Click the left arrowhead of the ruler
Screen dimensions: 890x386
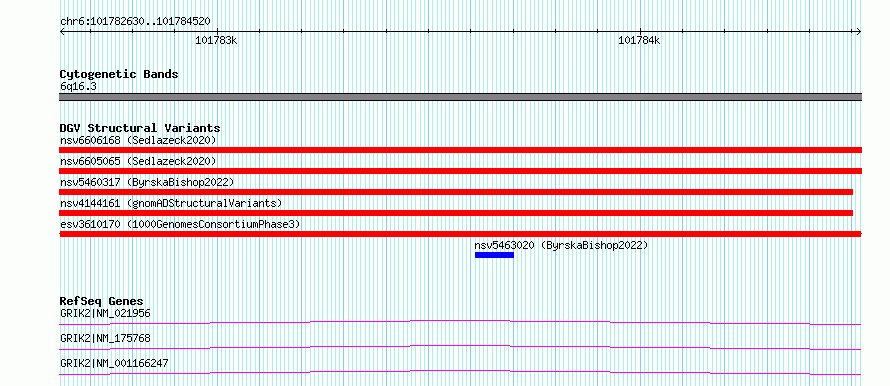point(62,31)
